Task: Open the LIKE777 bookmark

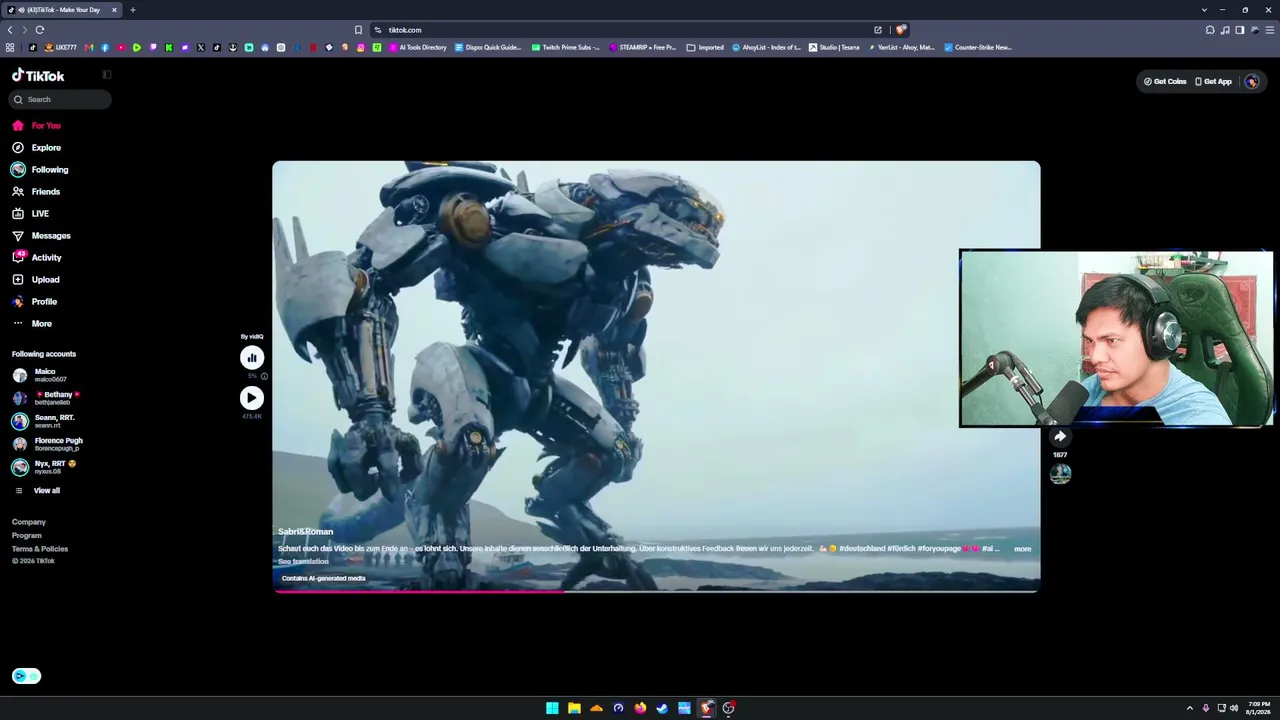Action: click(x=61, y=47)
